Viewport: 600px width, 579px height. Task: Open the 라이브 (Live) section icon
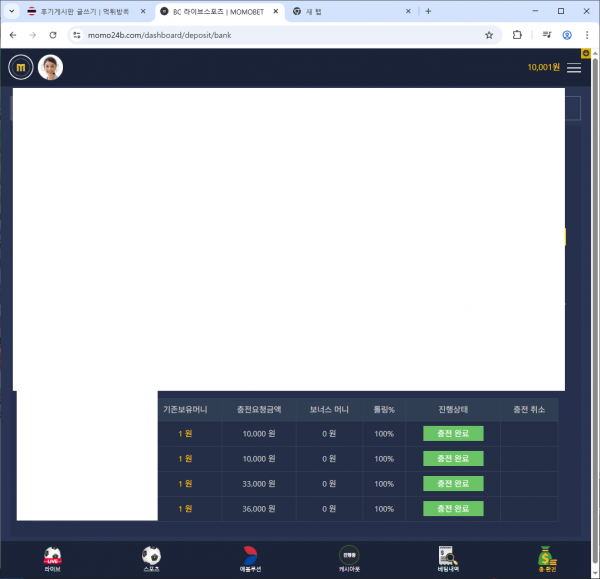tap(53, 556)
